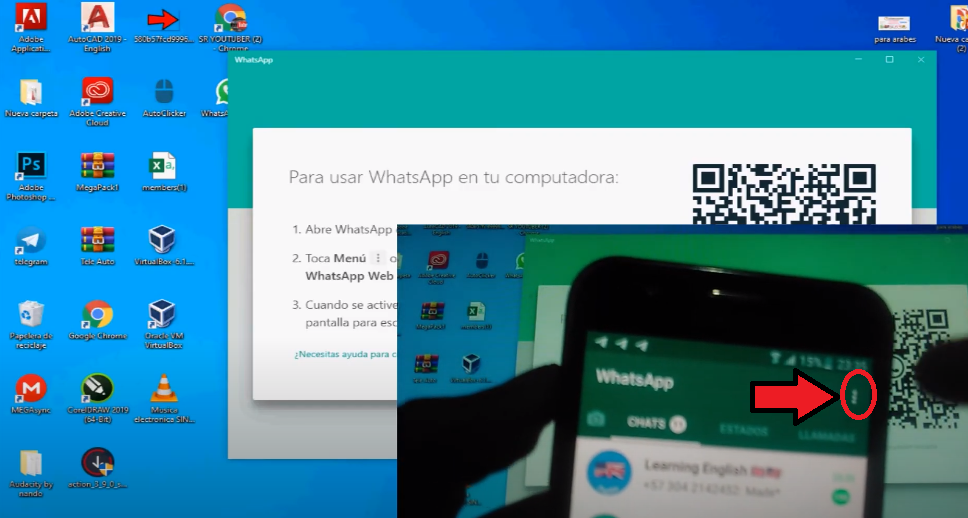
Task: Open the para arabes file icon
Action: pos(895,28)
